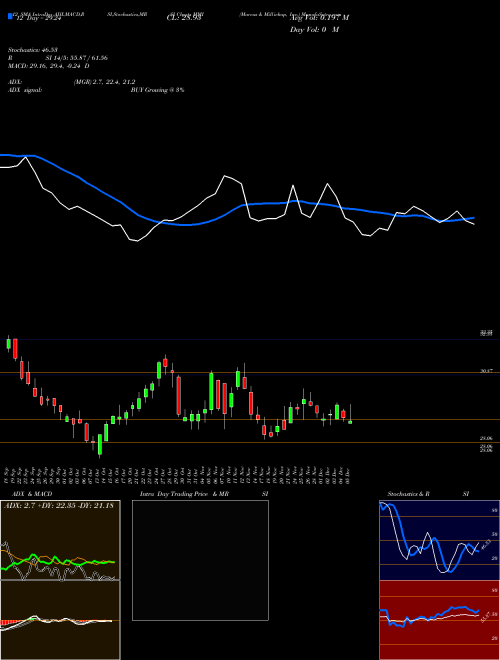Click the 'Intra Day Trading Price & MR' title

184,494
